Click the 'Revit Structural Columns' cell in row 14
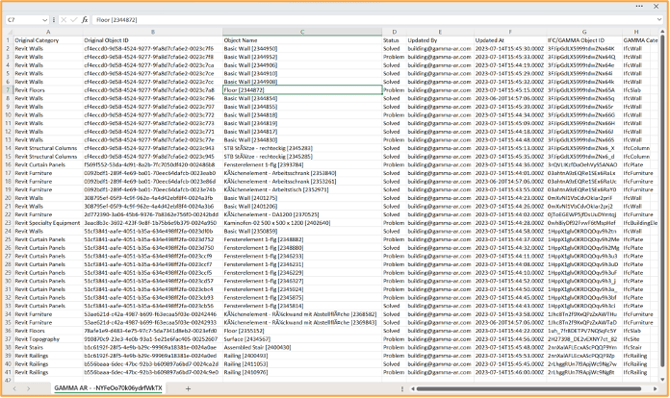This screenshot has width=670, height=398. point(48,148)
